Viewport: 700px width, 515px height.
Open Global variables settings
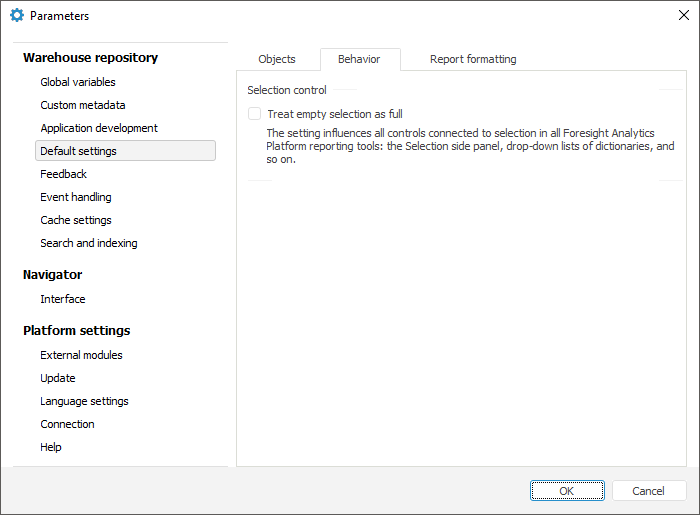(78, 82)
